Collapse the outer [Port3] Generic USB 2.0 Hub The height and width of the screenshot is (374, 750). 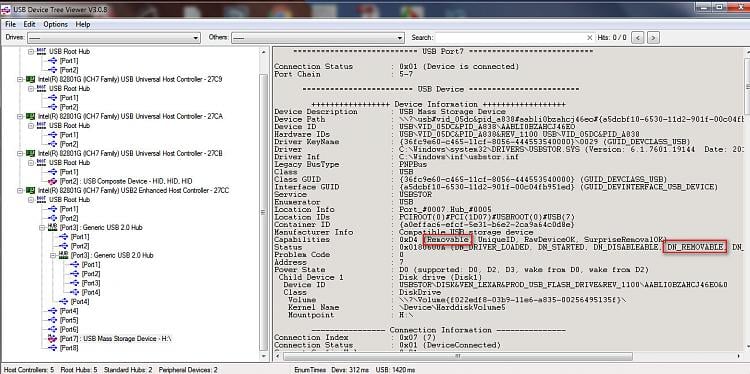[x=42, y=228]
